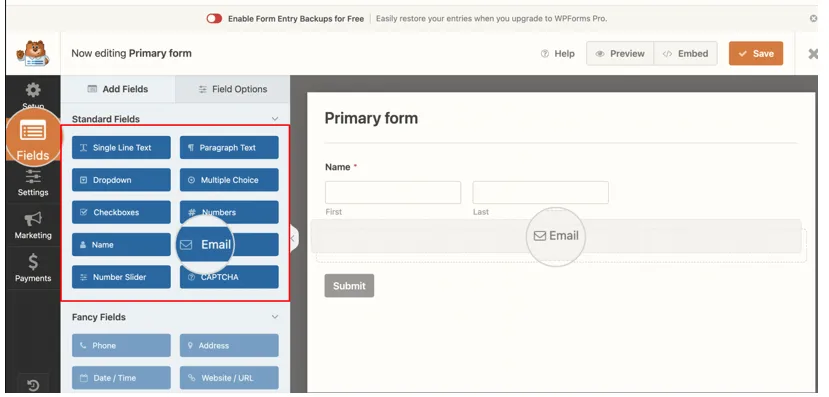Image resolution: width=829 pixels, height=397 pixels.
Task: Open the form Preview
Action: pos(620,53)
